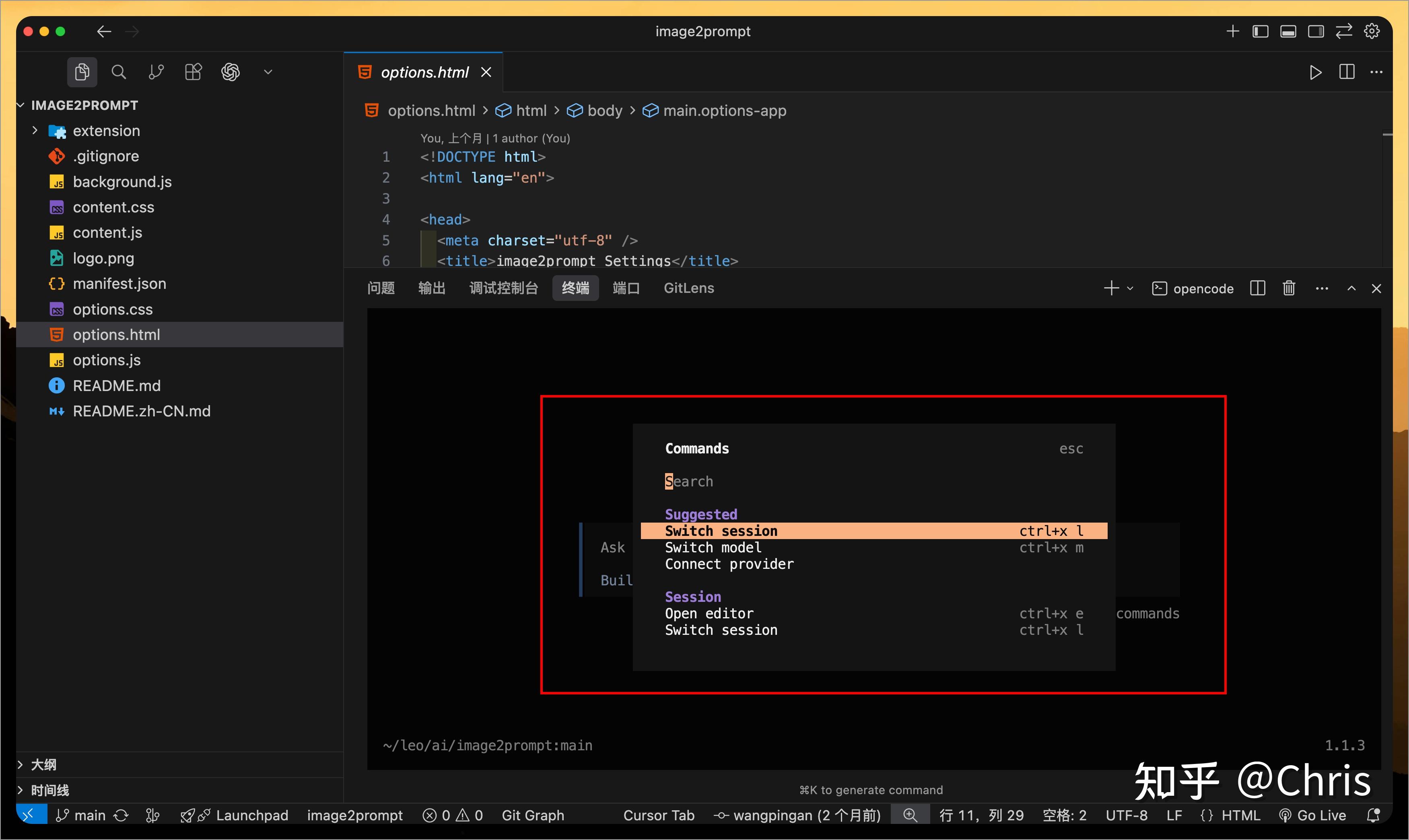Open the ChatGPT Codex sidebar icon
The width and height of the screenshot is (1409, 840).
[x=231, y=72]
